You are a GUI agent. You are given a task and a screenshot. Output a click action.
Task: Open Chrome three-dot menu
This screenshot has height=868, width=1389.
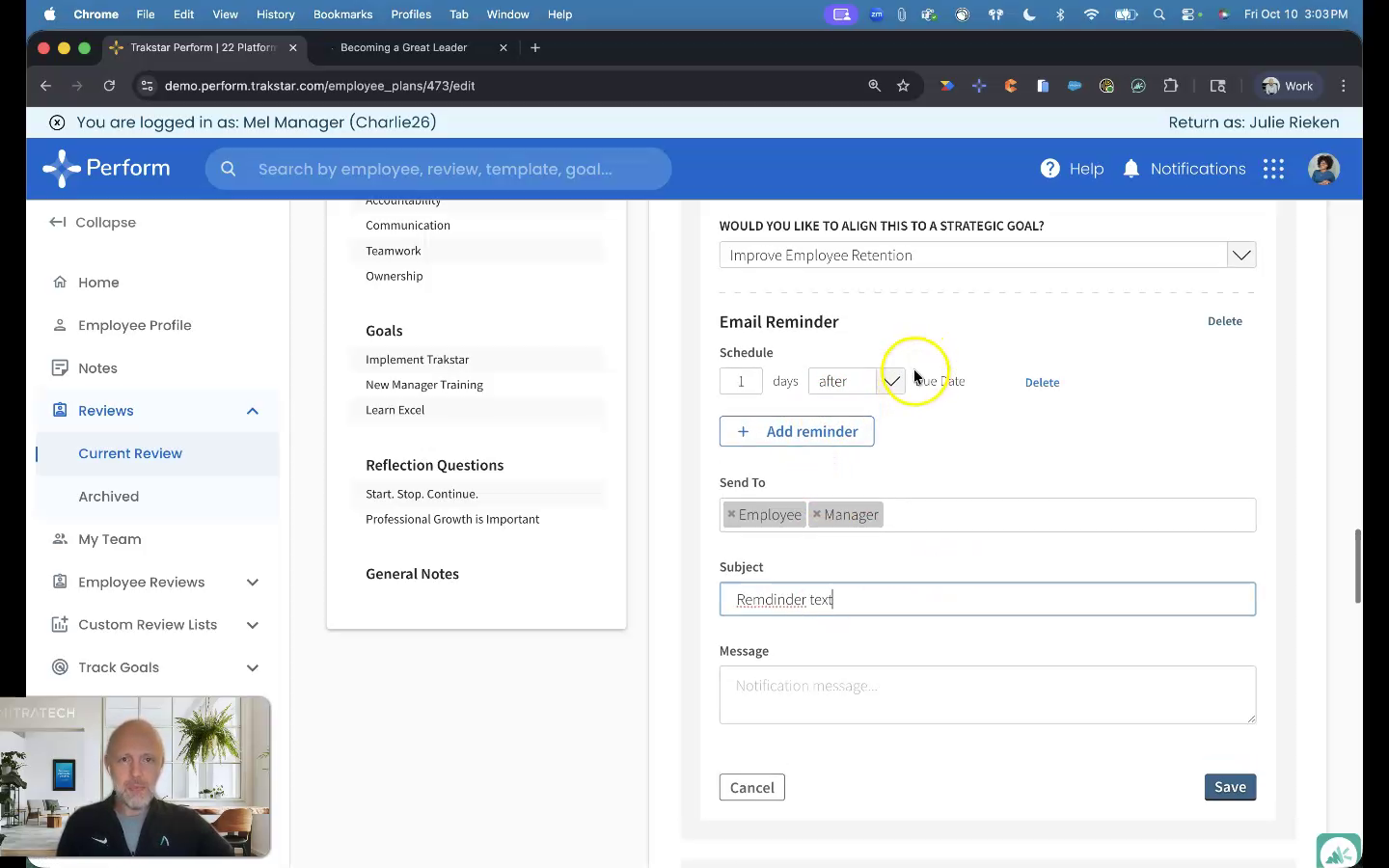[x=1343, y=86]
